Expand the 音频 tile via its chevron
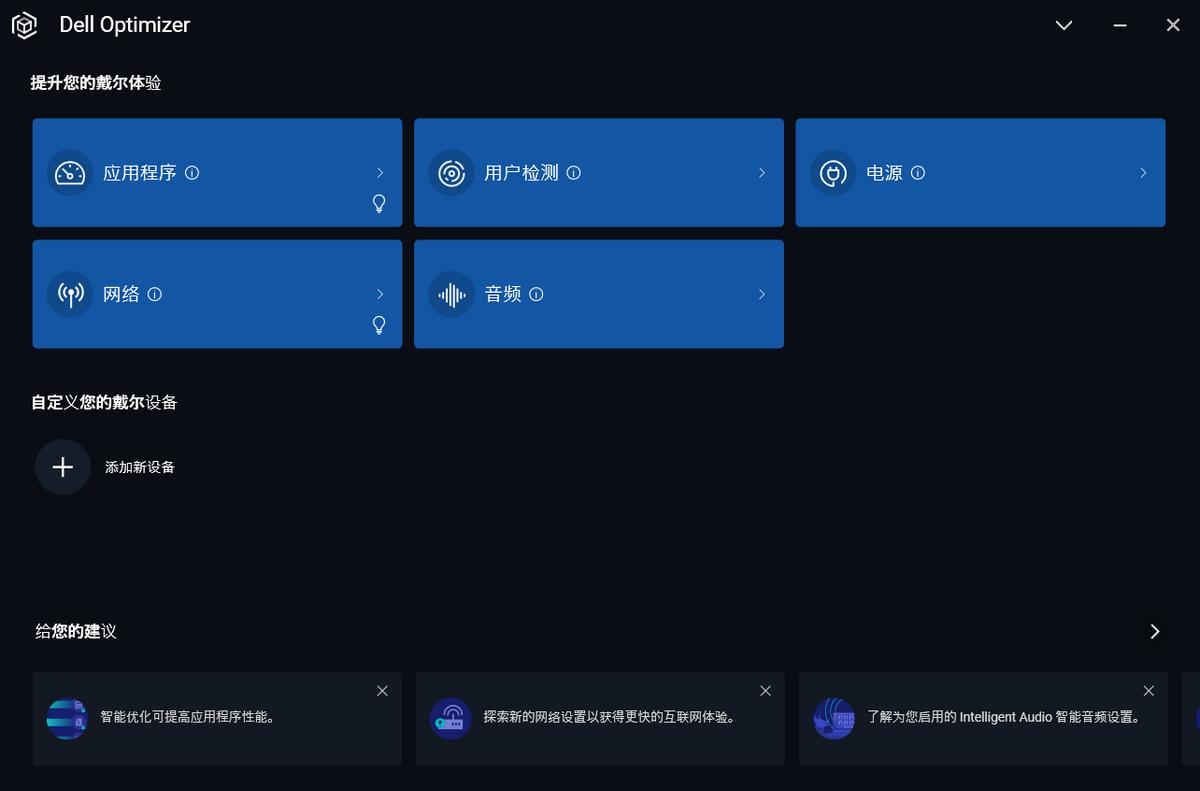The height and width of the screenshot is (791, 1200). tap(762, 293)
